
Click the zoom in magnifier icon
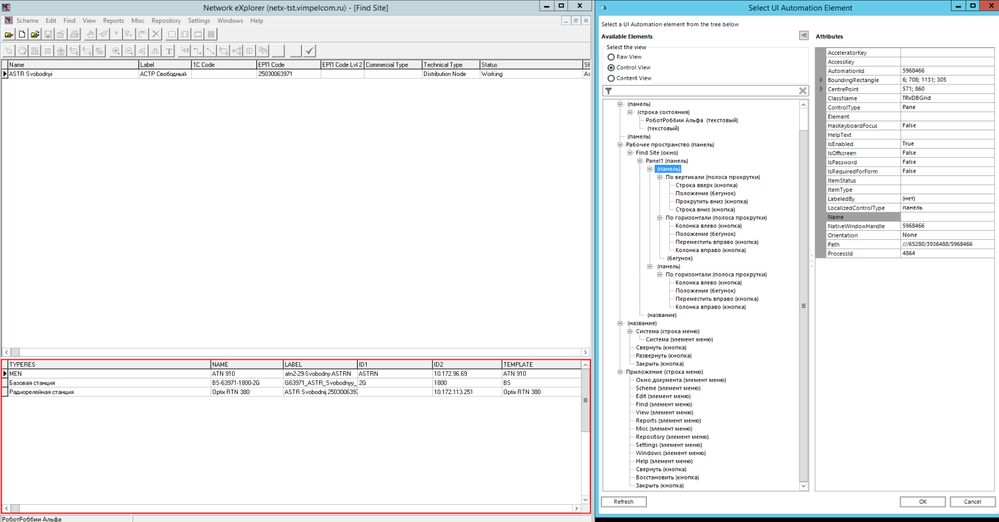click(117, 50)
